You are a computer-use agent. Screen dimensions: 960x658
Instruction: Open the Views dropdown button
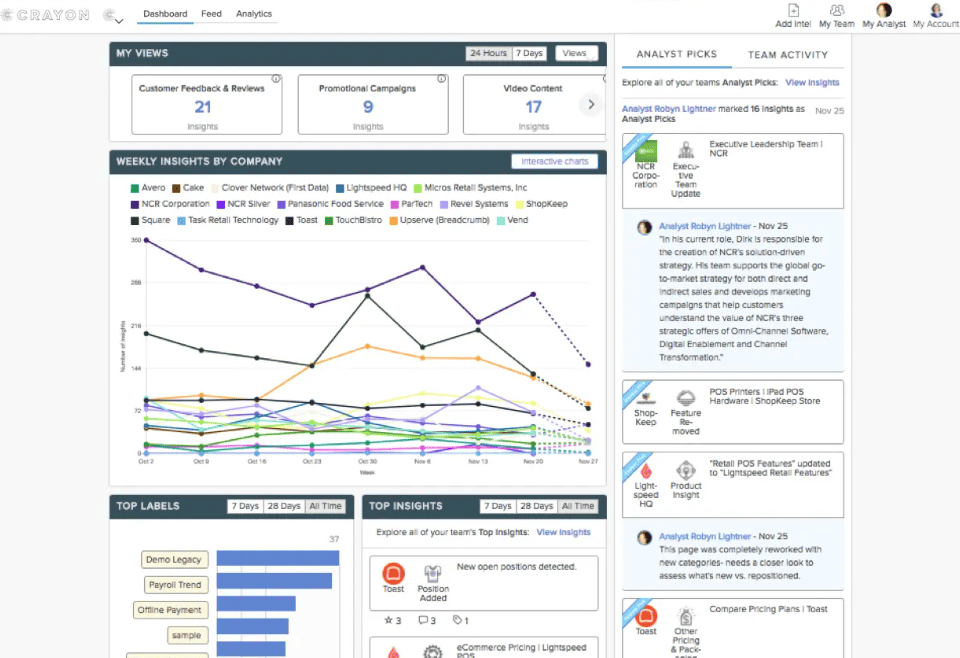pyautogui.click(x=576, y=53)
